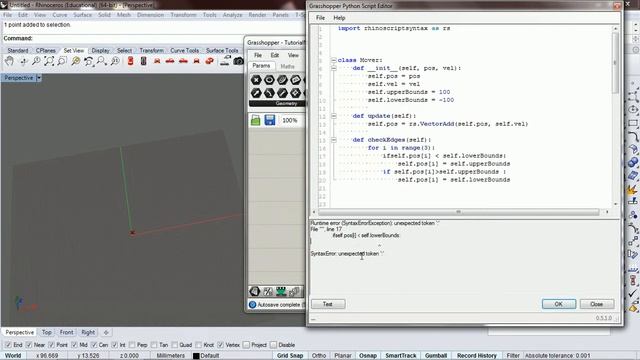
Task: Open the 100% zoom dropdown in Grasshopper
Action: coord(292,120)
